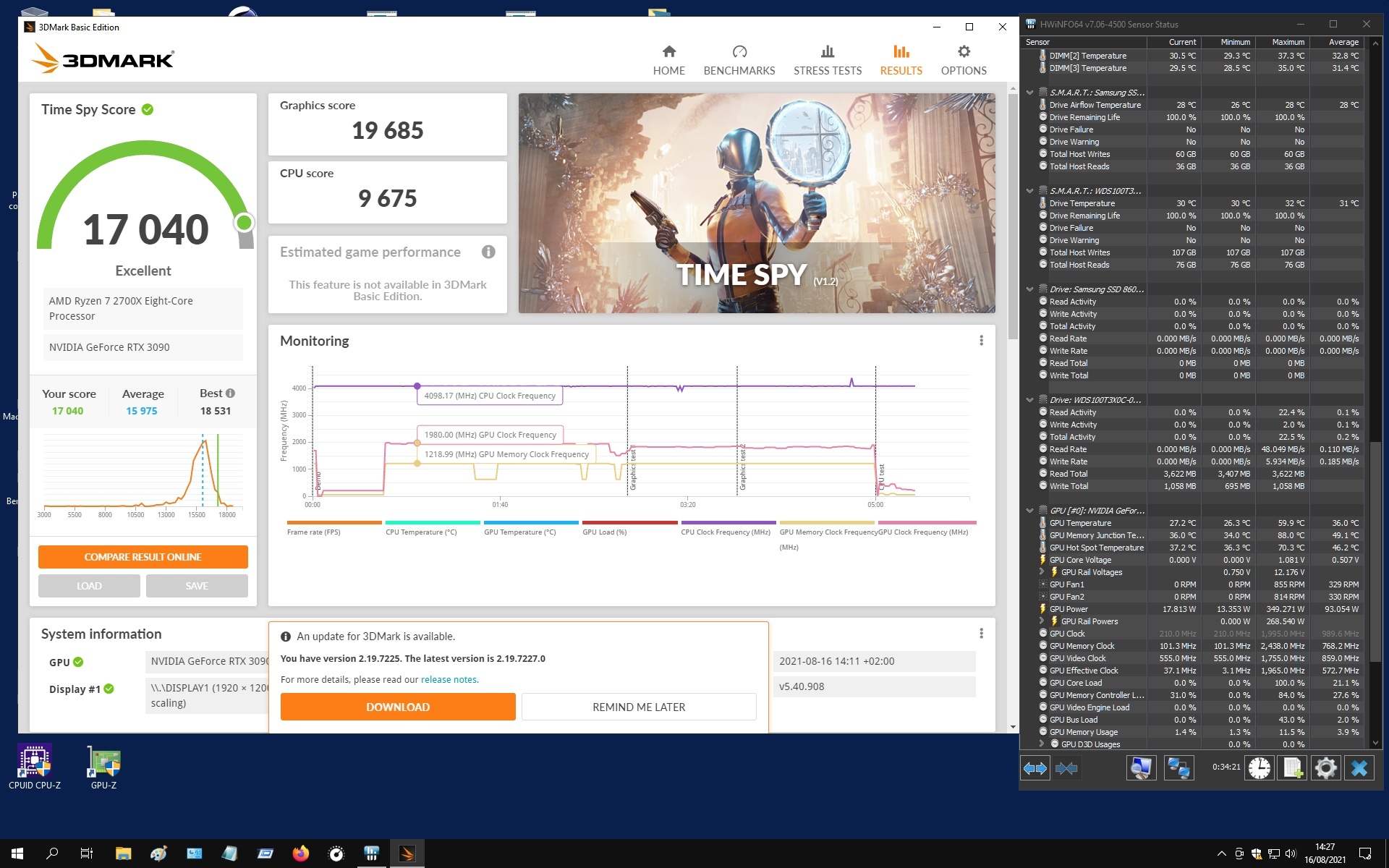Toggle Frame rate (FPS) chart legend
Viewport: 1389px width, 868px height.
click(x=313, y=532)
